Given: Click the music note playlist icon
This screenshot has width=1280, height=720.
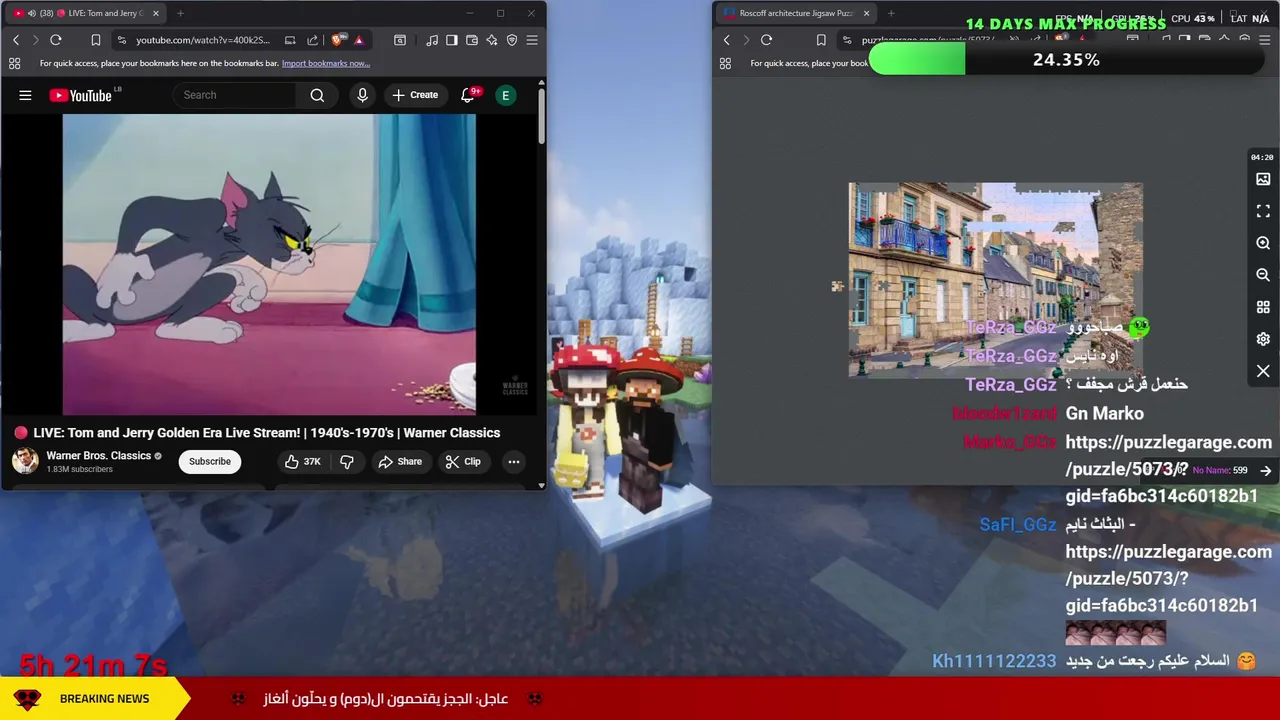Looking at the screenshot, I should tap(432, 40).
